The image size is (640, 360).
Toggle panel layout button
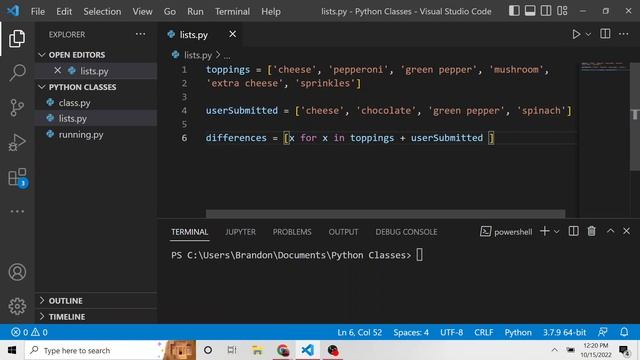click(530, 11)
